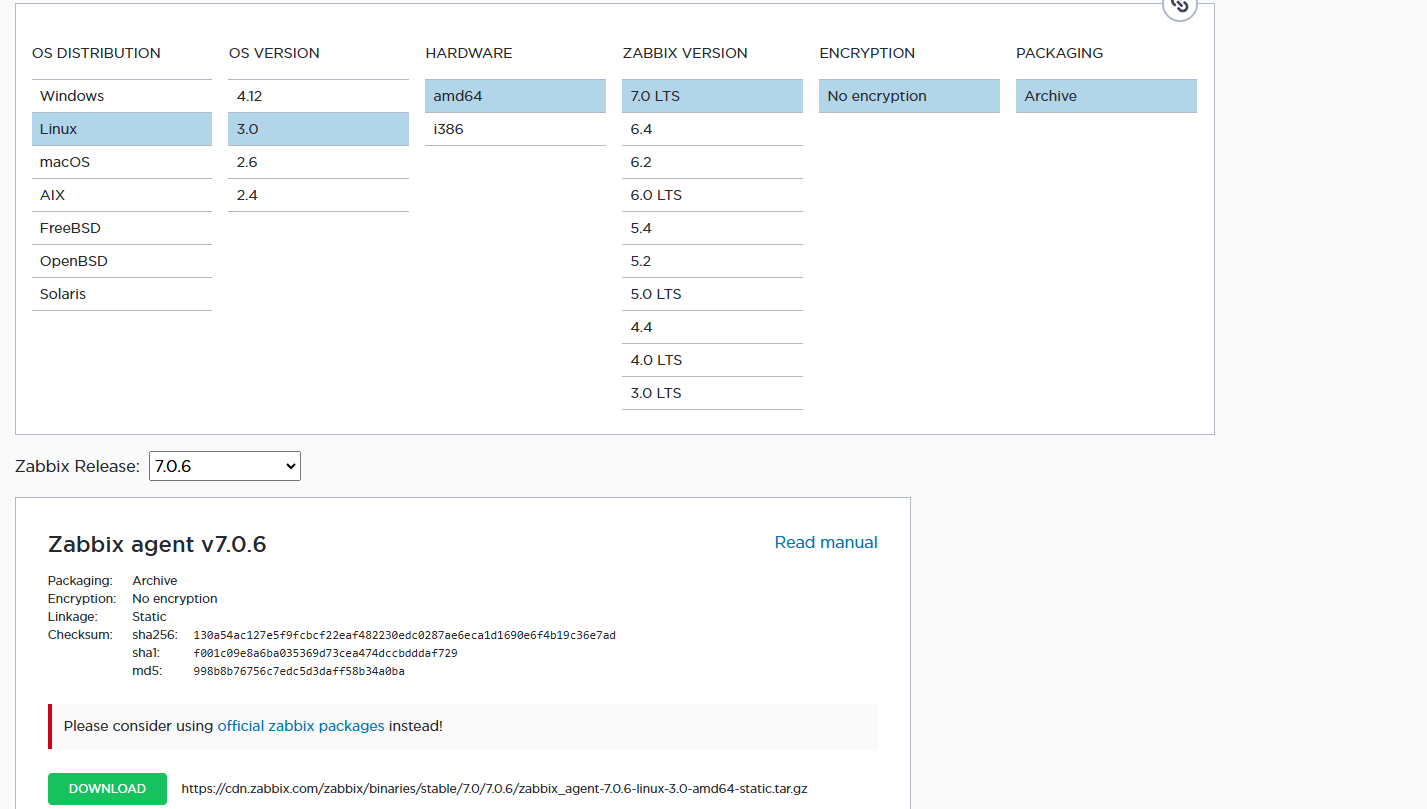Screen dimensions: 1427x809
Task: Choose macOS in OS distribution list
Action: [x=121, y=162]
